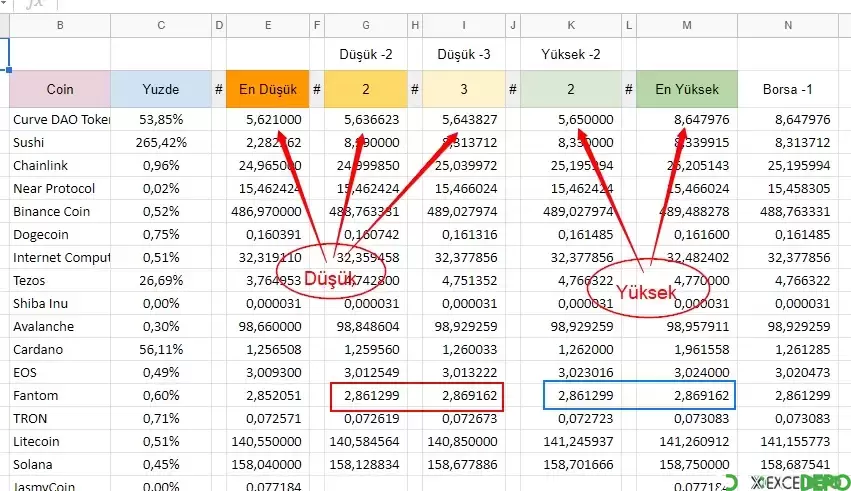Click the 53,85% percentage cell
Screen dimensions: 851x491
tap(161, 119)
